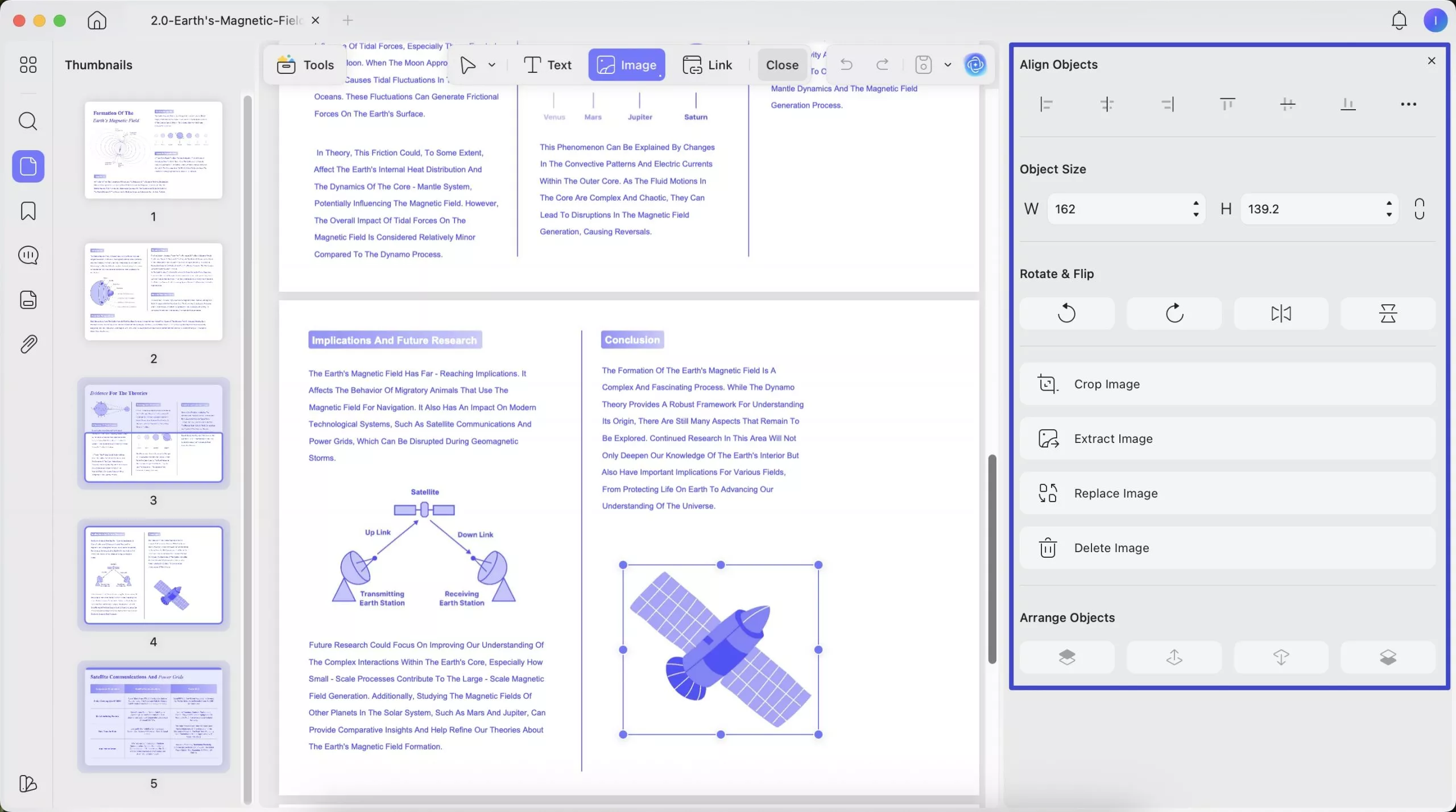Expand the save options dropdown arrow
Image resolution: width=1456 pixels, height=812 pixels.
(x=948, y=65)
